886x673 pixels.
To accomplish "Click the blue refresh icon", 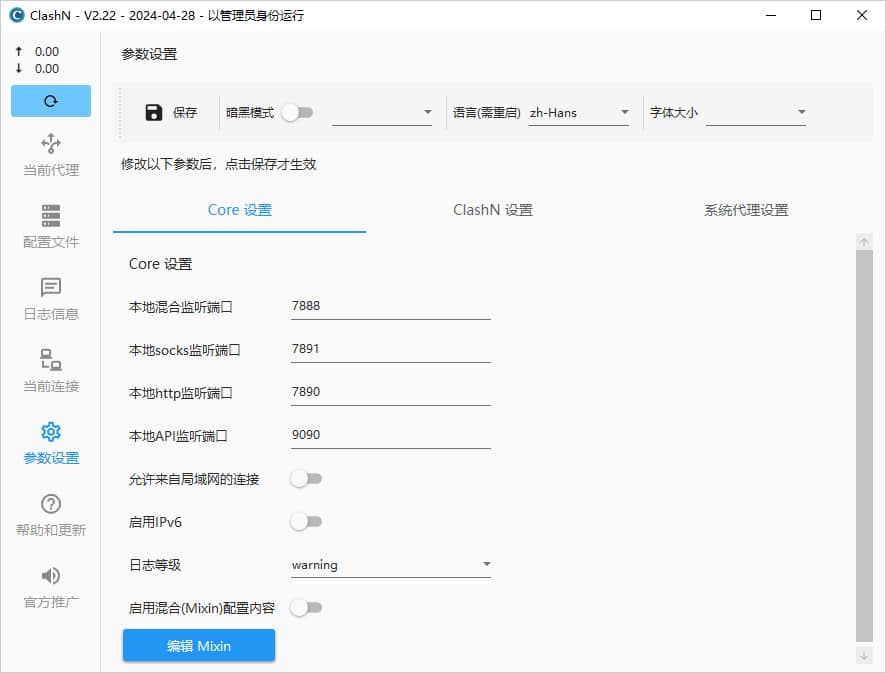I will pos(50,101).
